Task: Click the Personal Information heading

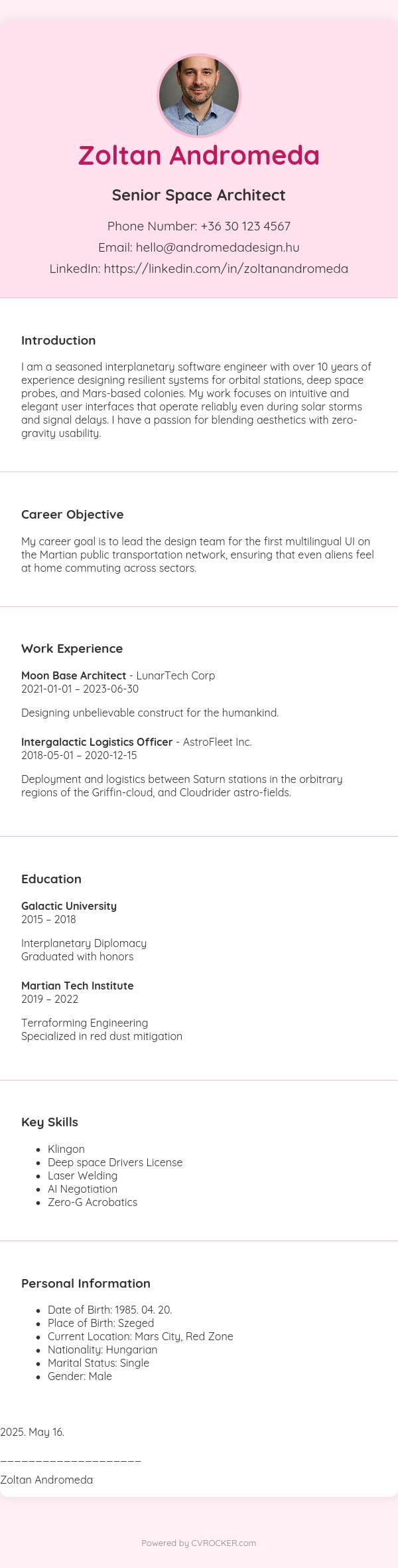Action: (86, 1284)
